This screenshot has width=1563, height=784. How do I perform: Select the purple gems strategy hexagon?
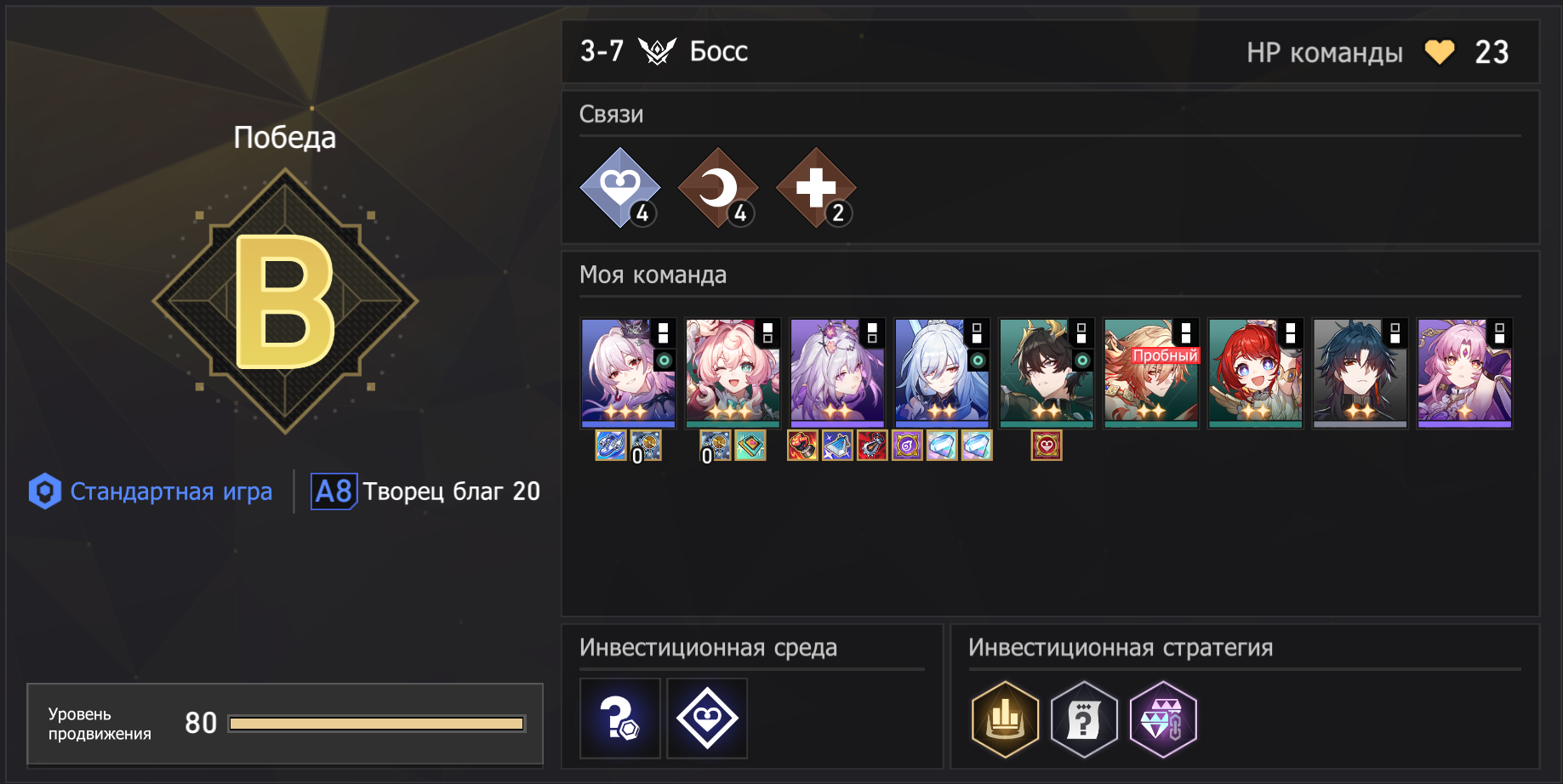tap(1163, 719)
